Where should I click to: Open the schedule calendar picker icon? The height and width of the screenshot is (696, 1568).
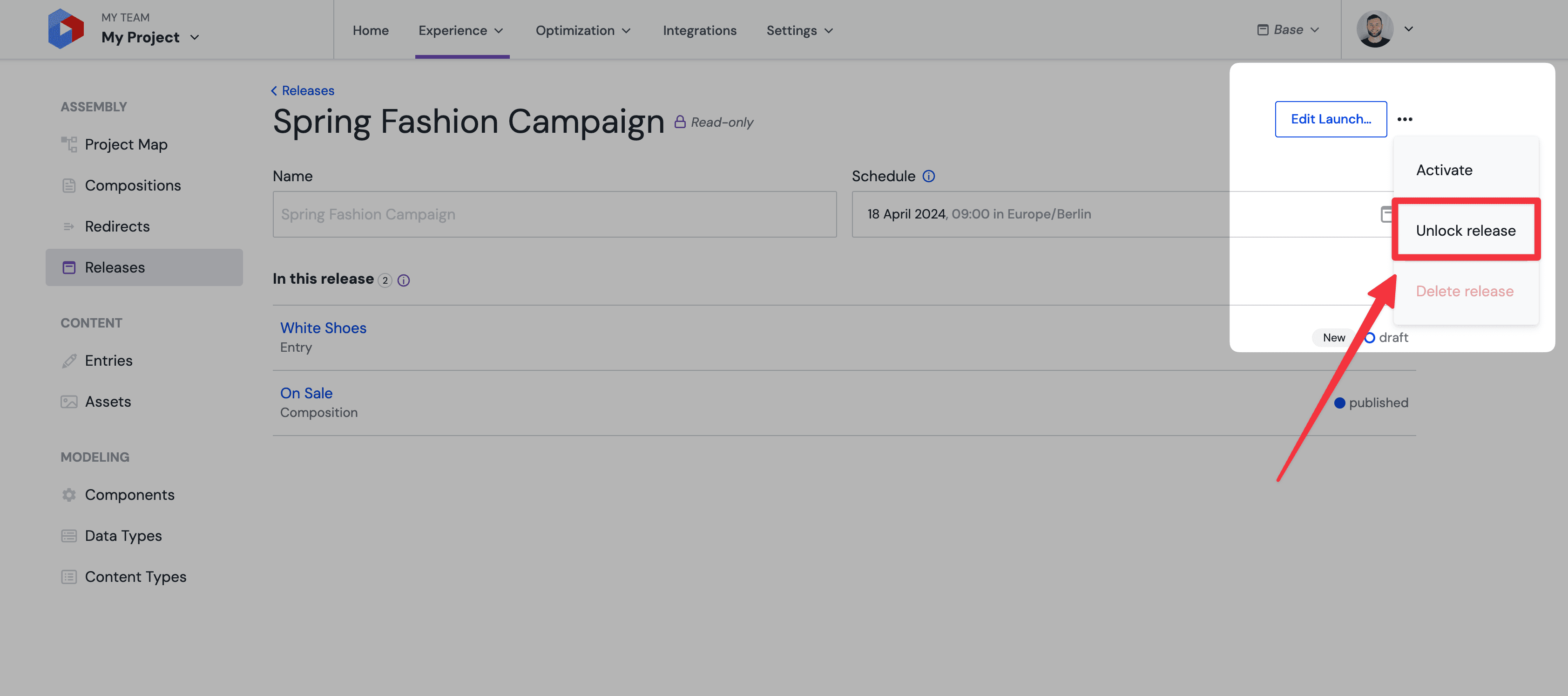1386,214
